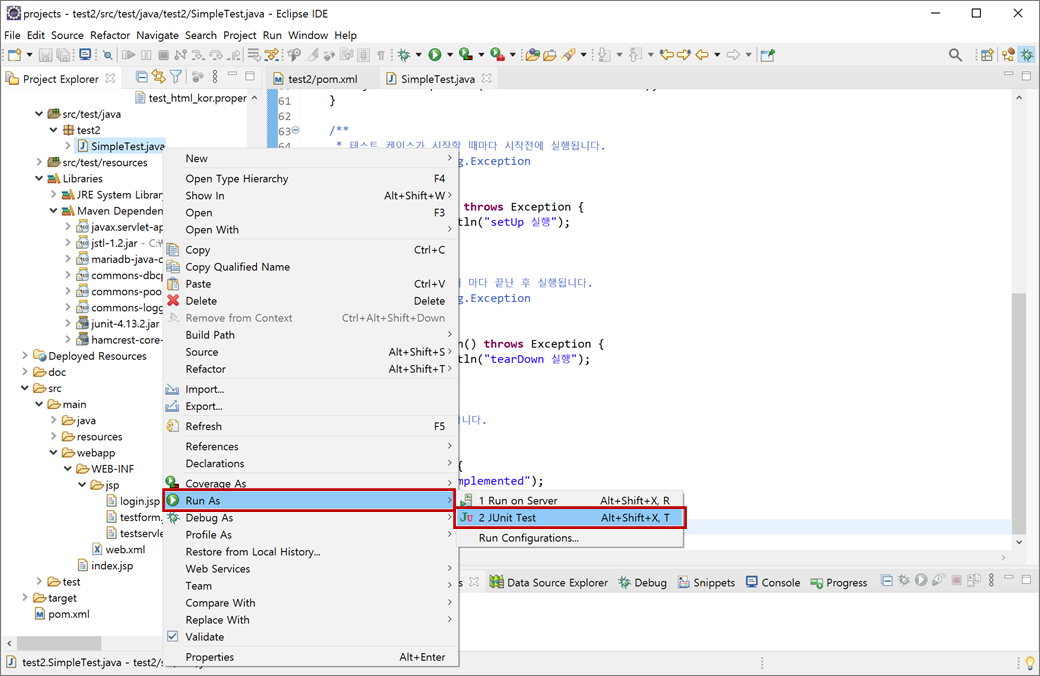
Task: Click the Terminate stop toolbar icon
Action: click(163, 55)
